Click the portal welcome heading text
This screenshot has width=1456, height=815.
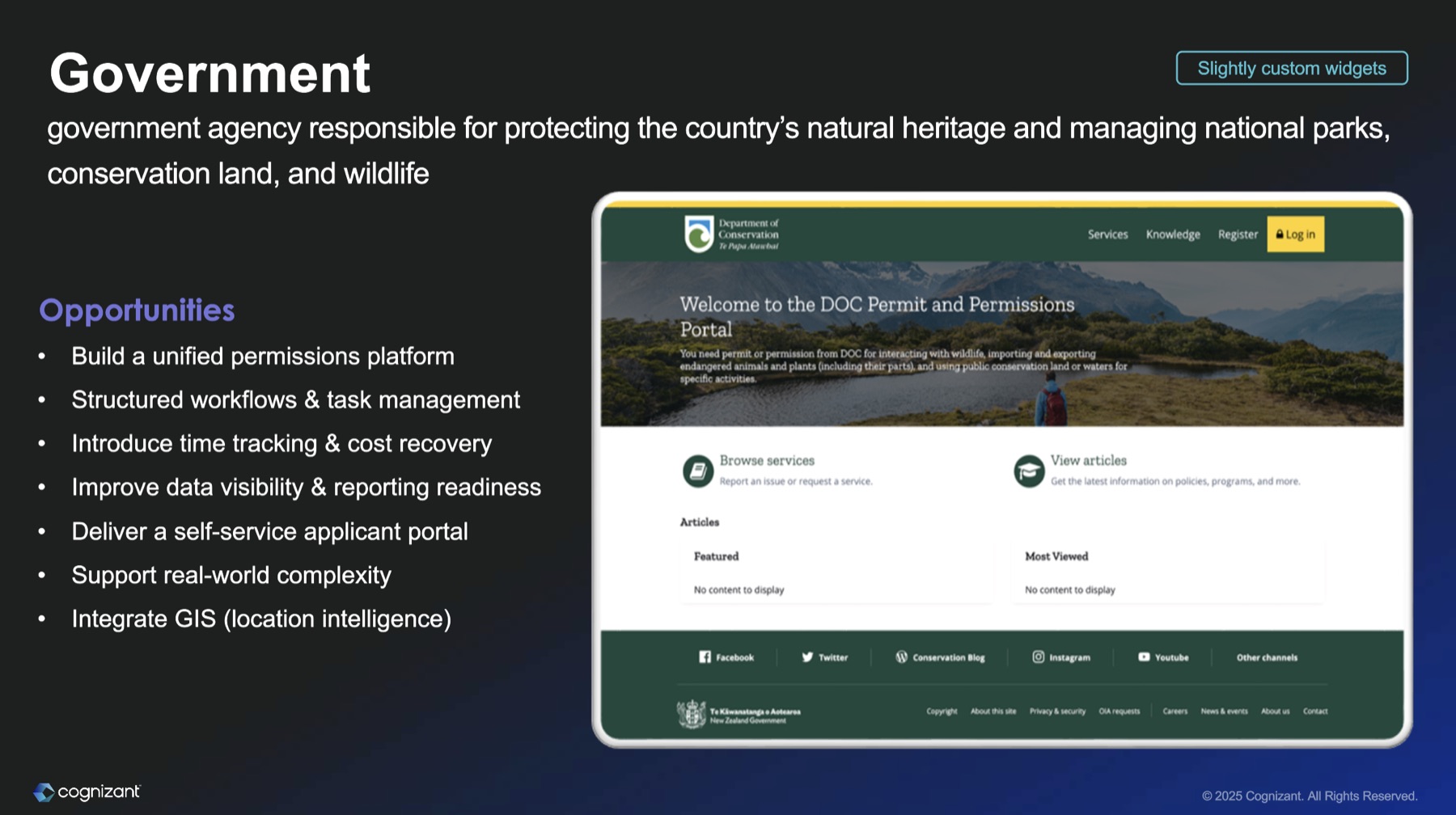click(x=877, y=316)
